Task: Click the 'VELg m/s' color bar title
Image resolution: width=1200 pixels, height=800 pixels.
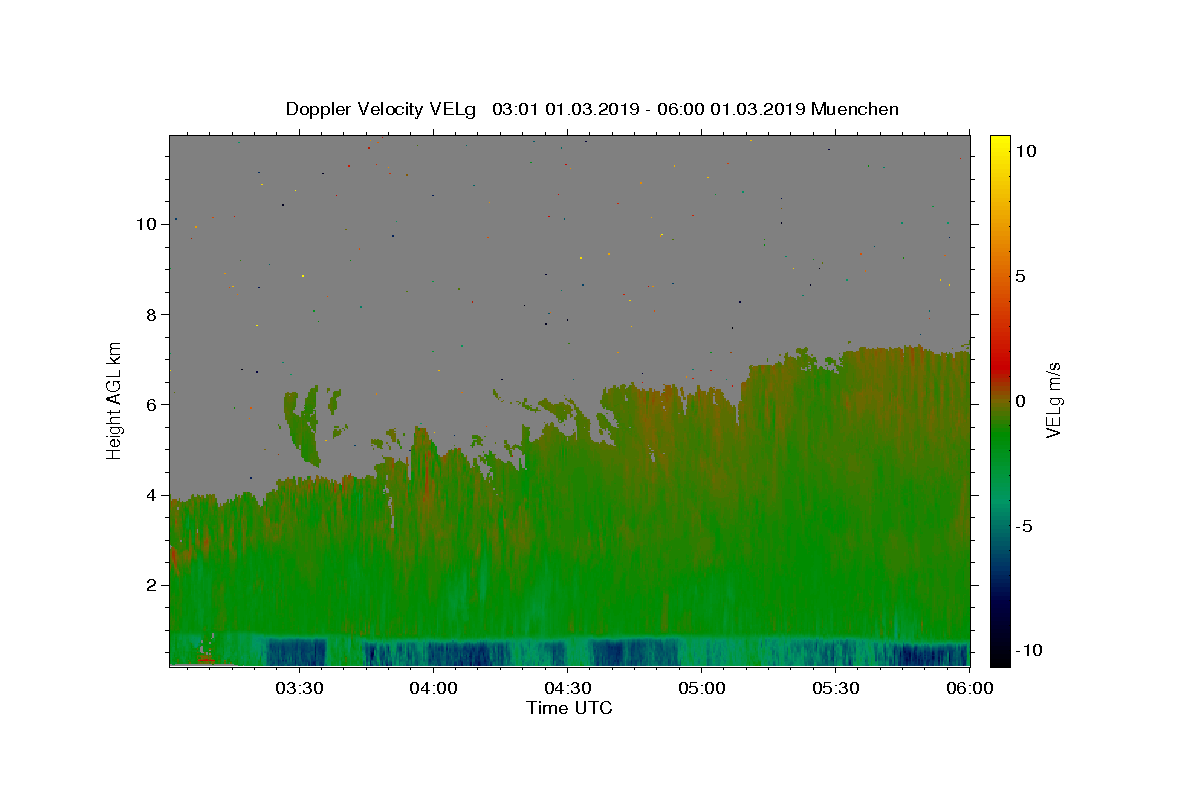Action: coord(1053,401)
